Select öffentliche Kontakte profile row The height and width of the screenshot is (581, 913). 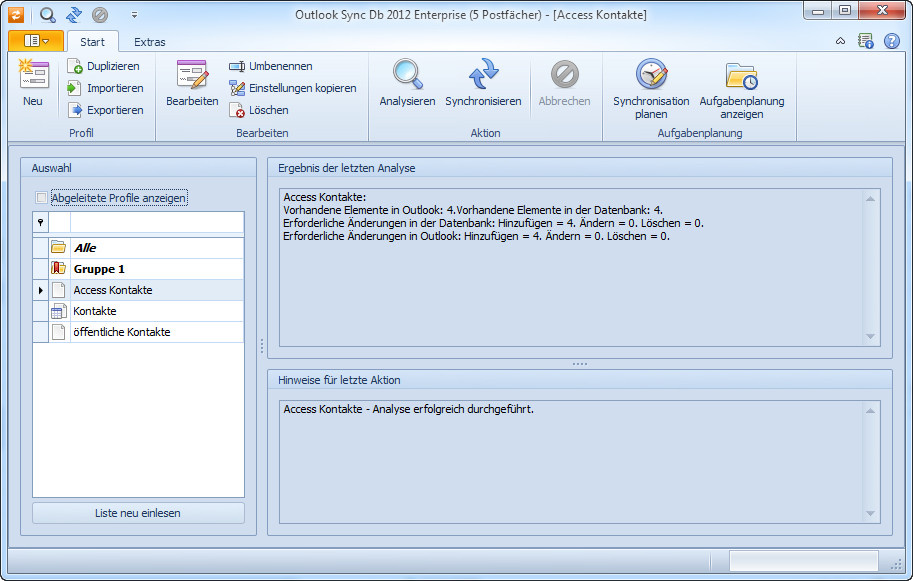(139, 332)
